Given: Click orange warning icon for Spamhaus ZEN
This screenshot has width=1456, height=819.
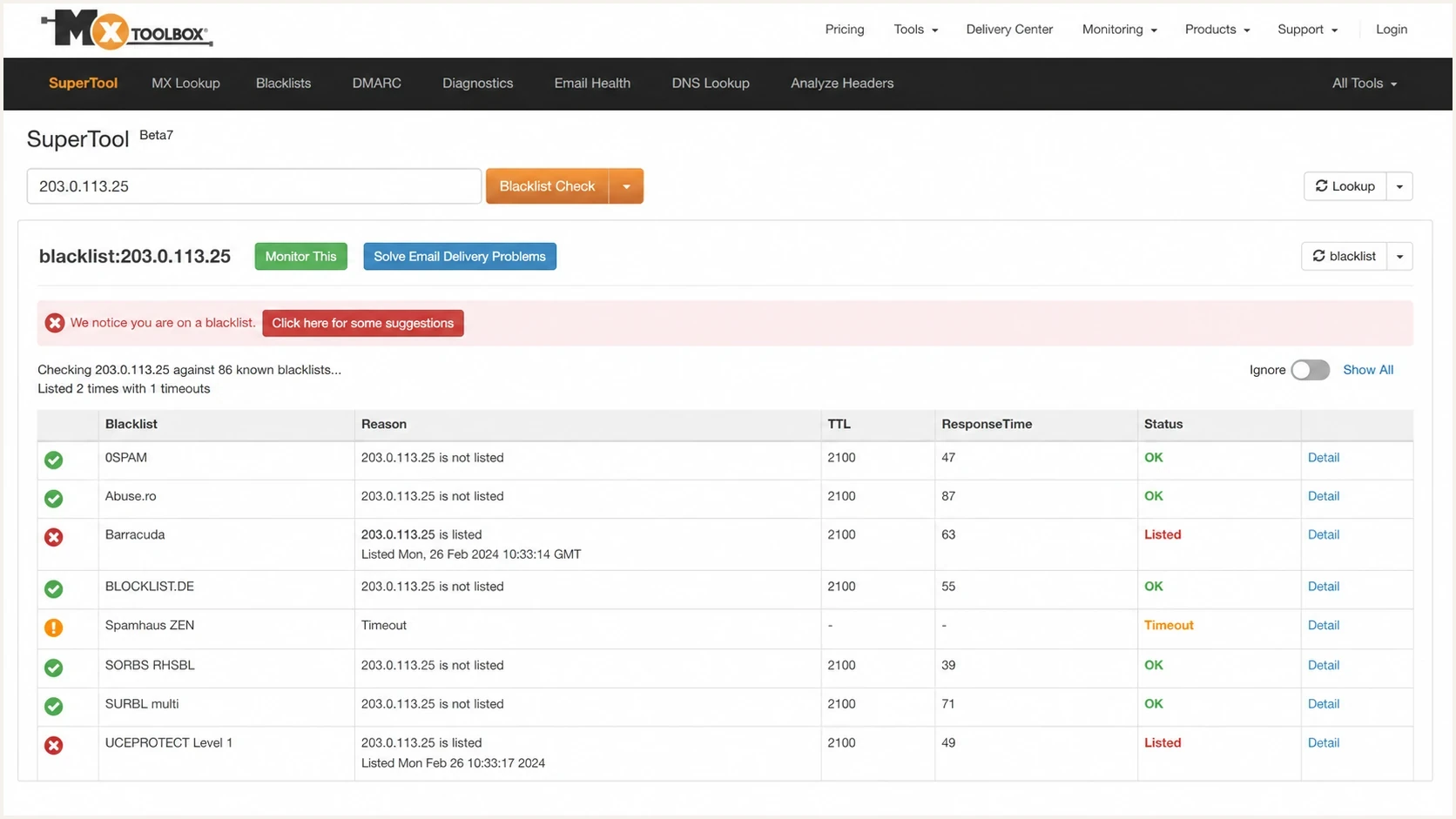Looking at the screenshot, I should [54, 628].
